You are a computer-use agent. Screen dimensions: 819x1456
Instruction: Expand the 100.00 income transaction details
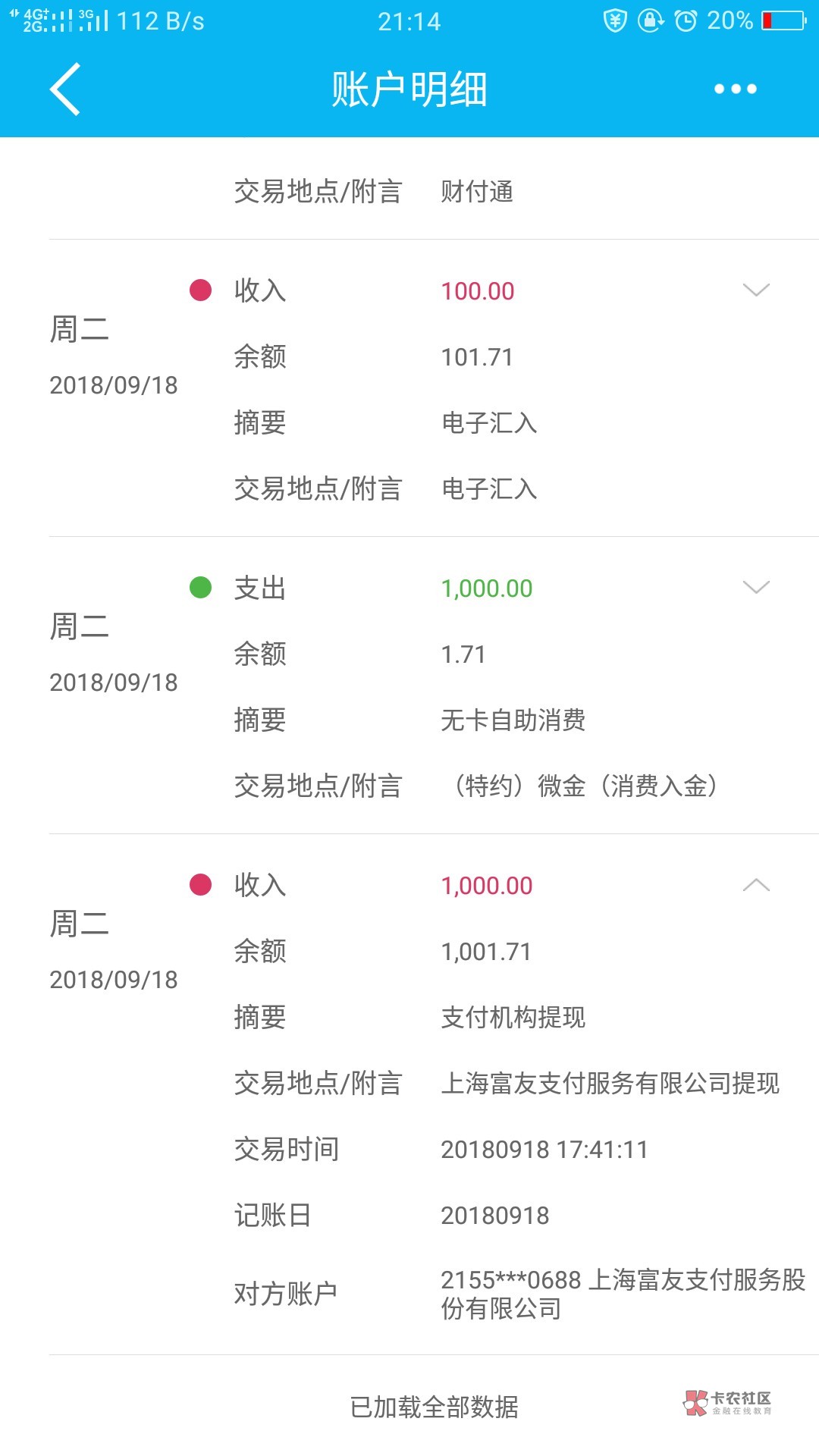tap(756, 290)
